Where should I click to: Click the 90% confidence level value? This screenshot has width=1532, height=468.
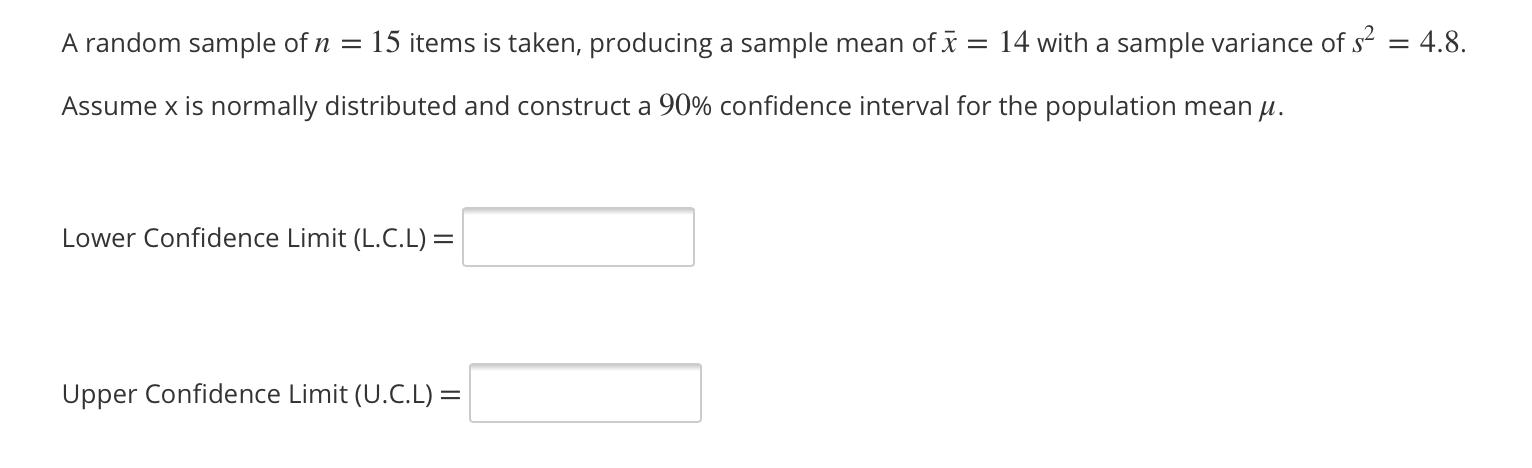[x=685, y=106]
